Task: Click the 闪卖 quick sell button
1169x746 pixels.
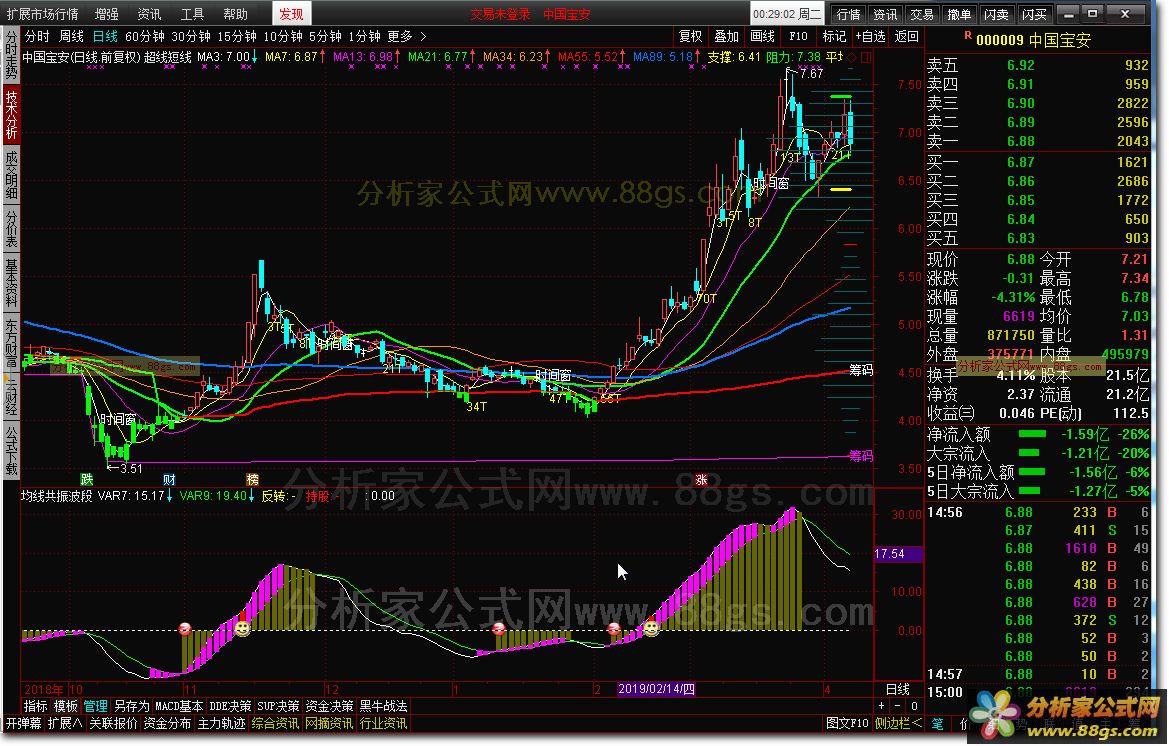Action: tap(997, 14)
